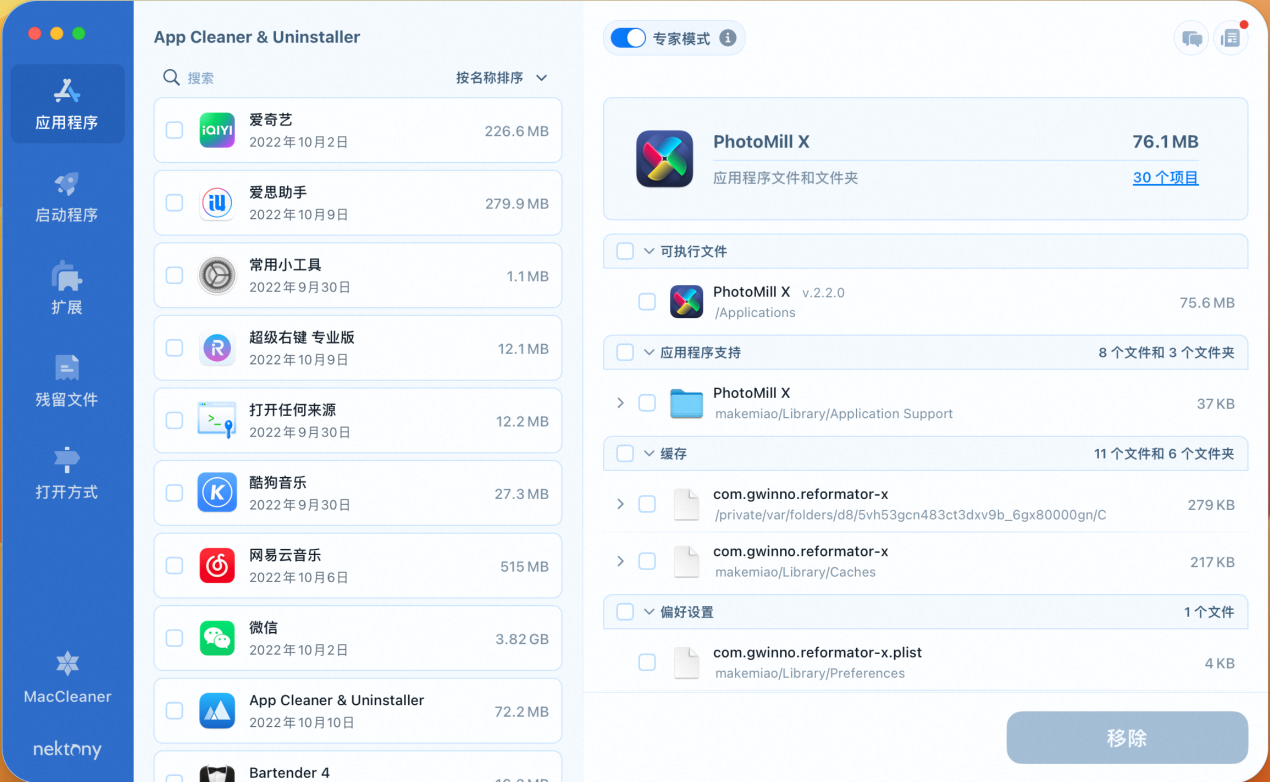The image size is (1270, 782).
Task: Check the 网易云音乐 checkbox
Action: coord(174,566)
